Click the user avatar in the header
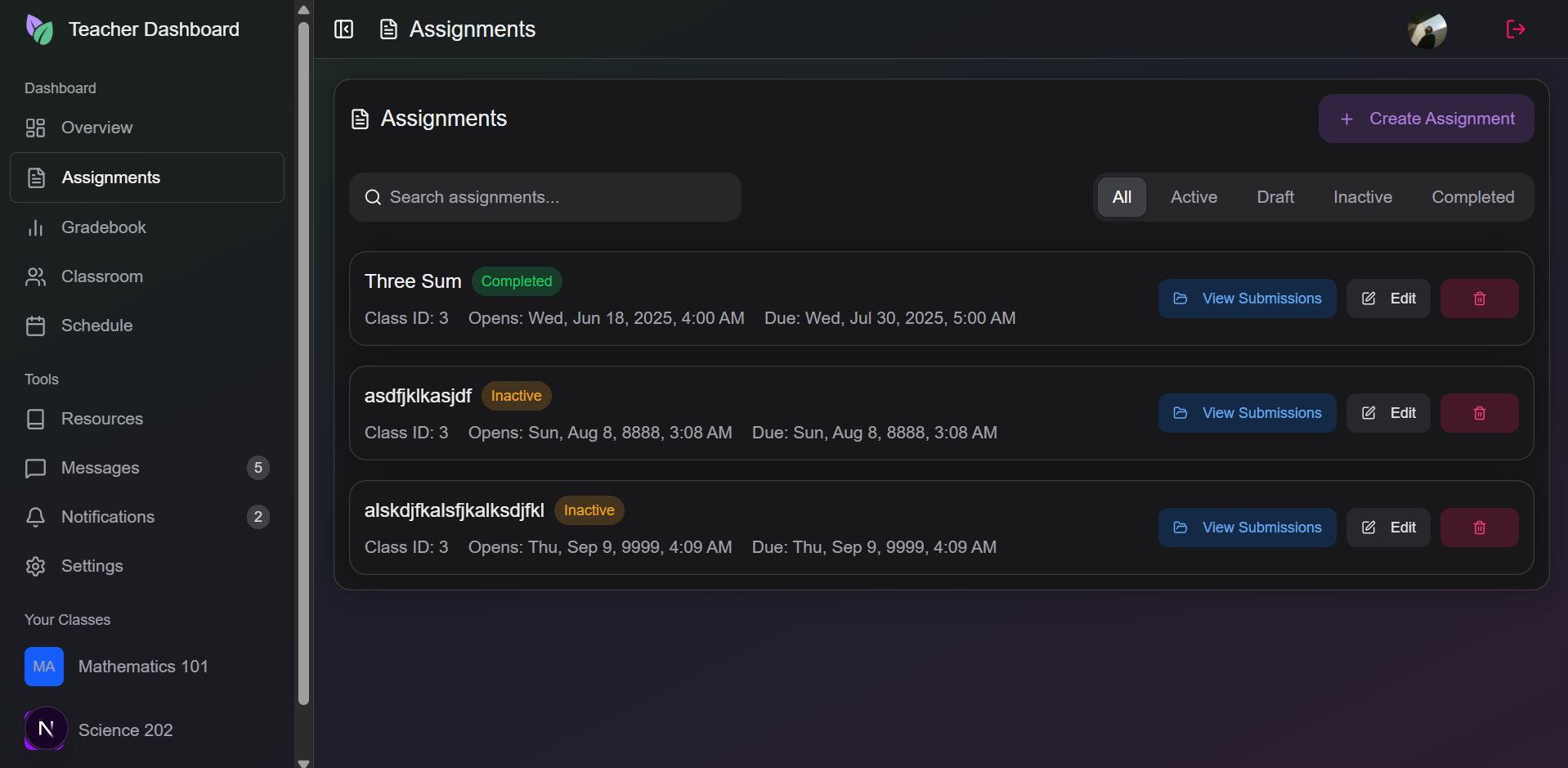Viewport: 1568px width, 768px height. click(1427, 29)
